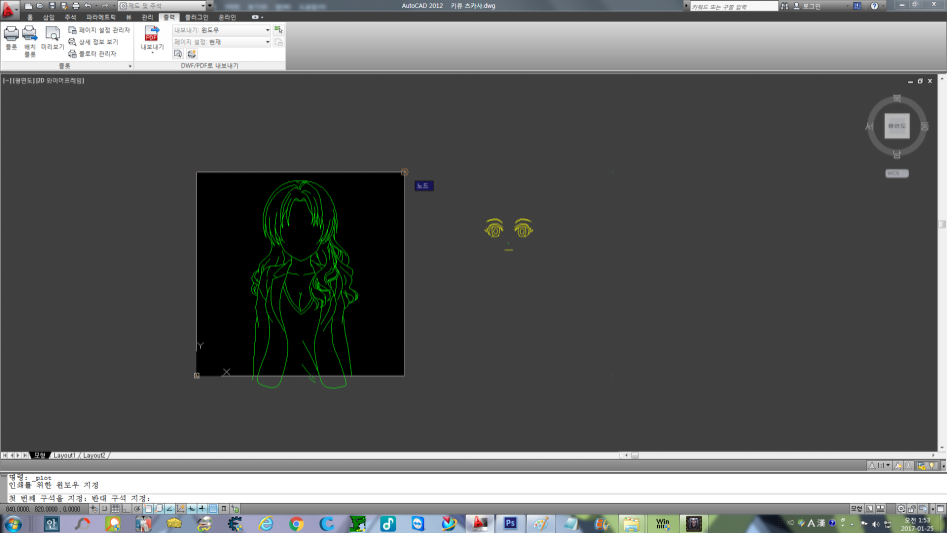The image size is (947, 533).
Task: Click the viewport label [2D 와이어프레임]
Action: coord(60,80)
